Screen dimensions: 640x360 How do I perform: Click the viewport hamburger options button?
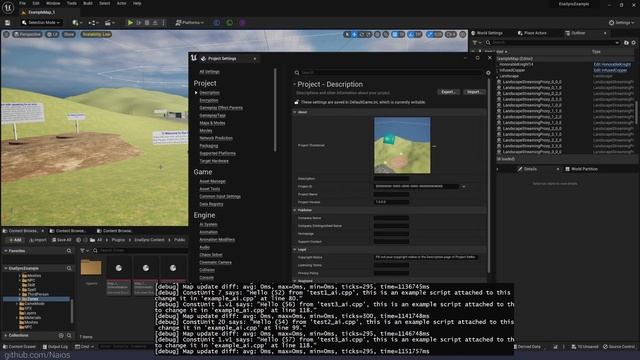pos(6,34)
